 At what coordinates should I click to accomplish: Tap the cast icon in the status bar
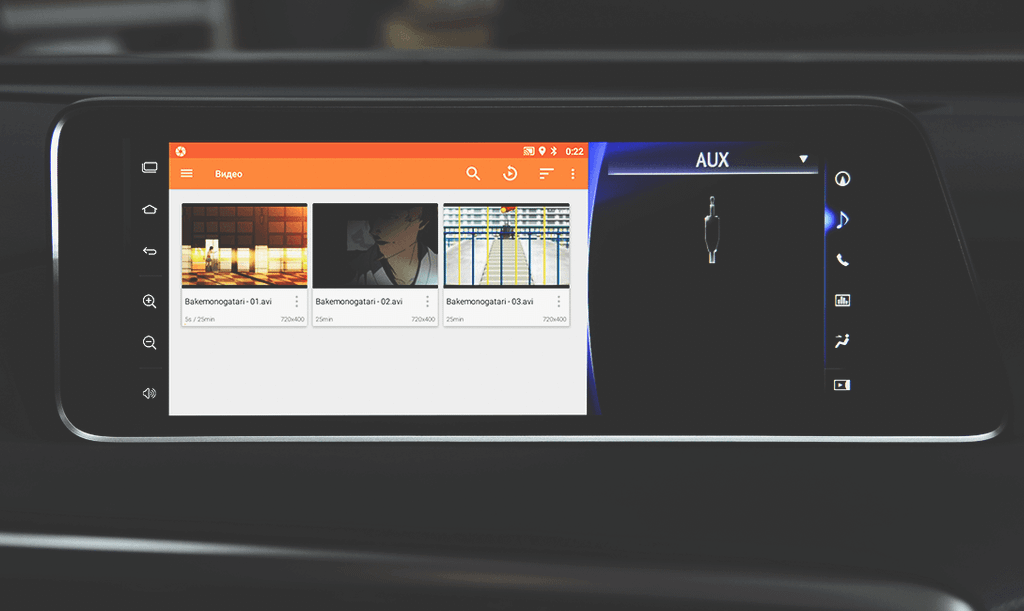point(529,151)
